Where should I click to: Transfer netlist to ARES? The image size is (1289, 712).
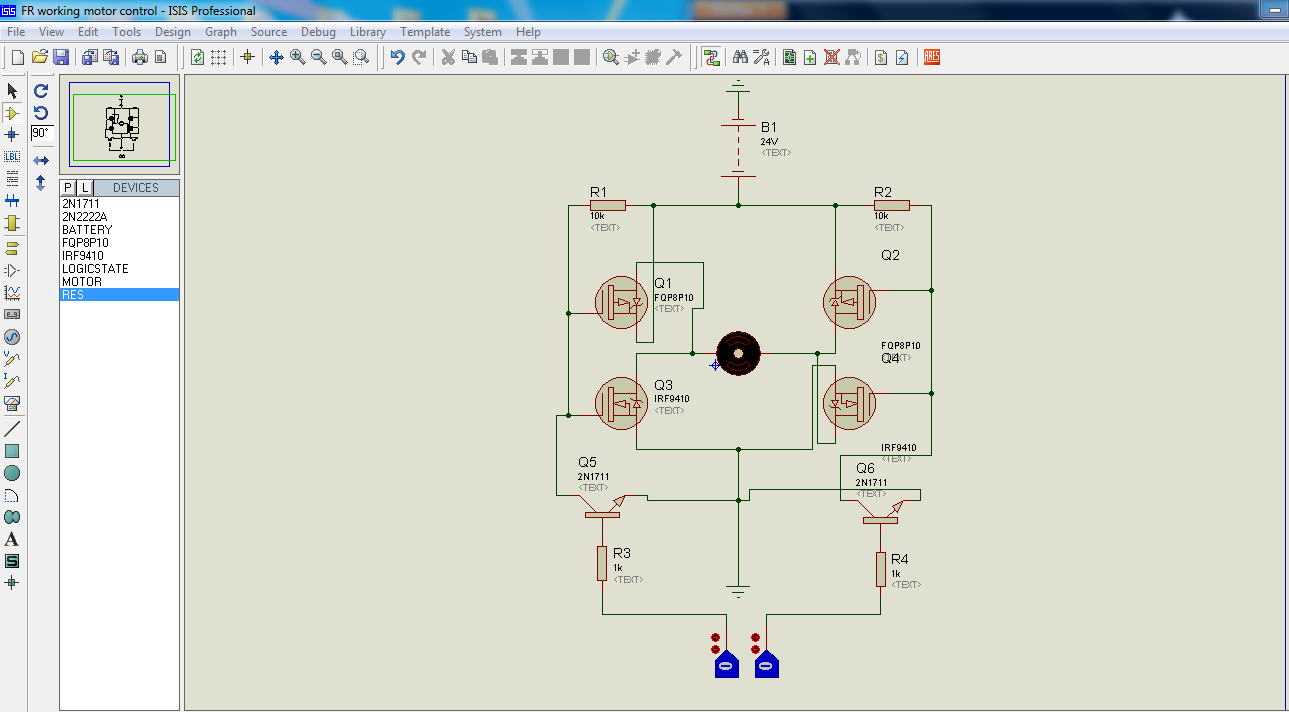[x=932, y=57]
